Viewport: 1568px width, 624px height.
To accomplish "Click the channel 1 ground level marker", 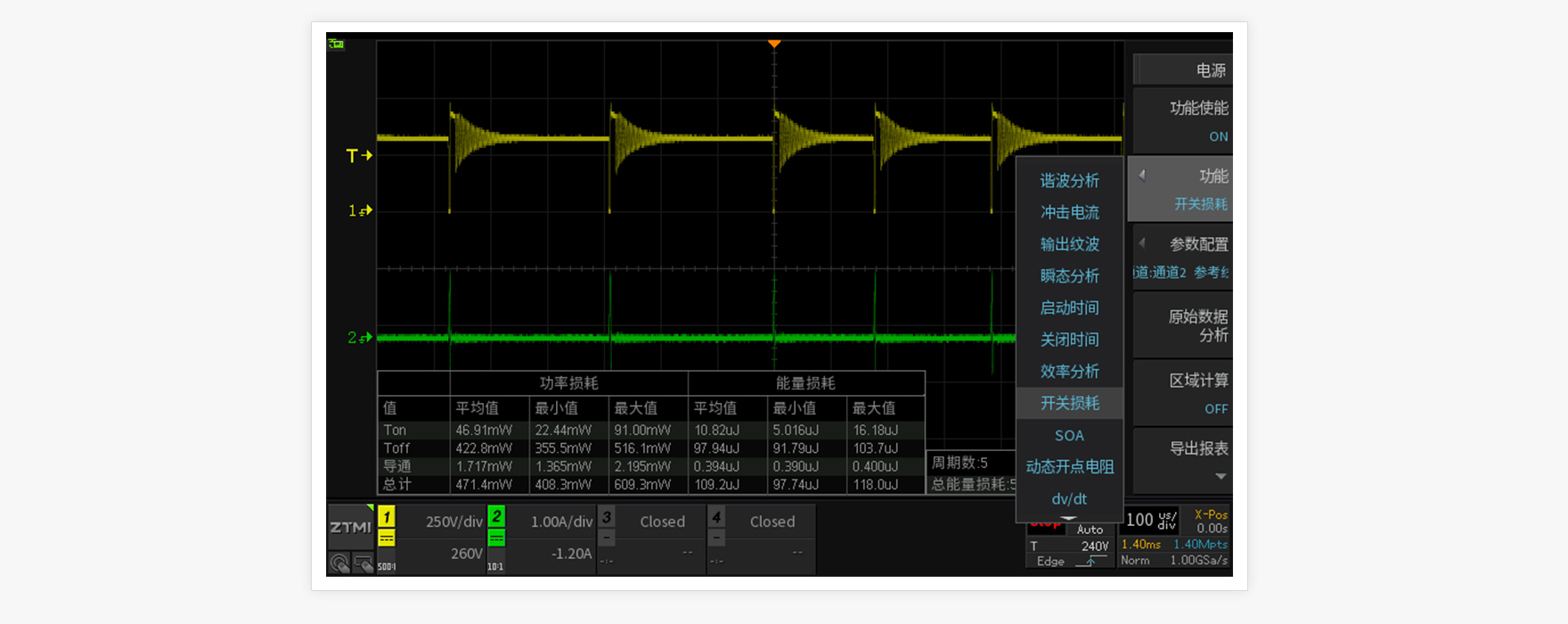I will click(x=359, y=211).
